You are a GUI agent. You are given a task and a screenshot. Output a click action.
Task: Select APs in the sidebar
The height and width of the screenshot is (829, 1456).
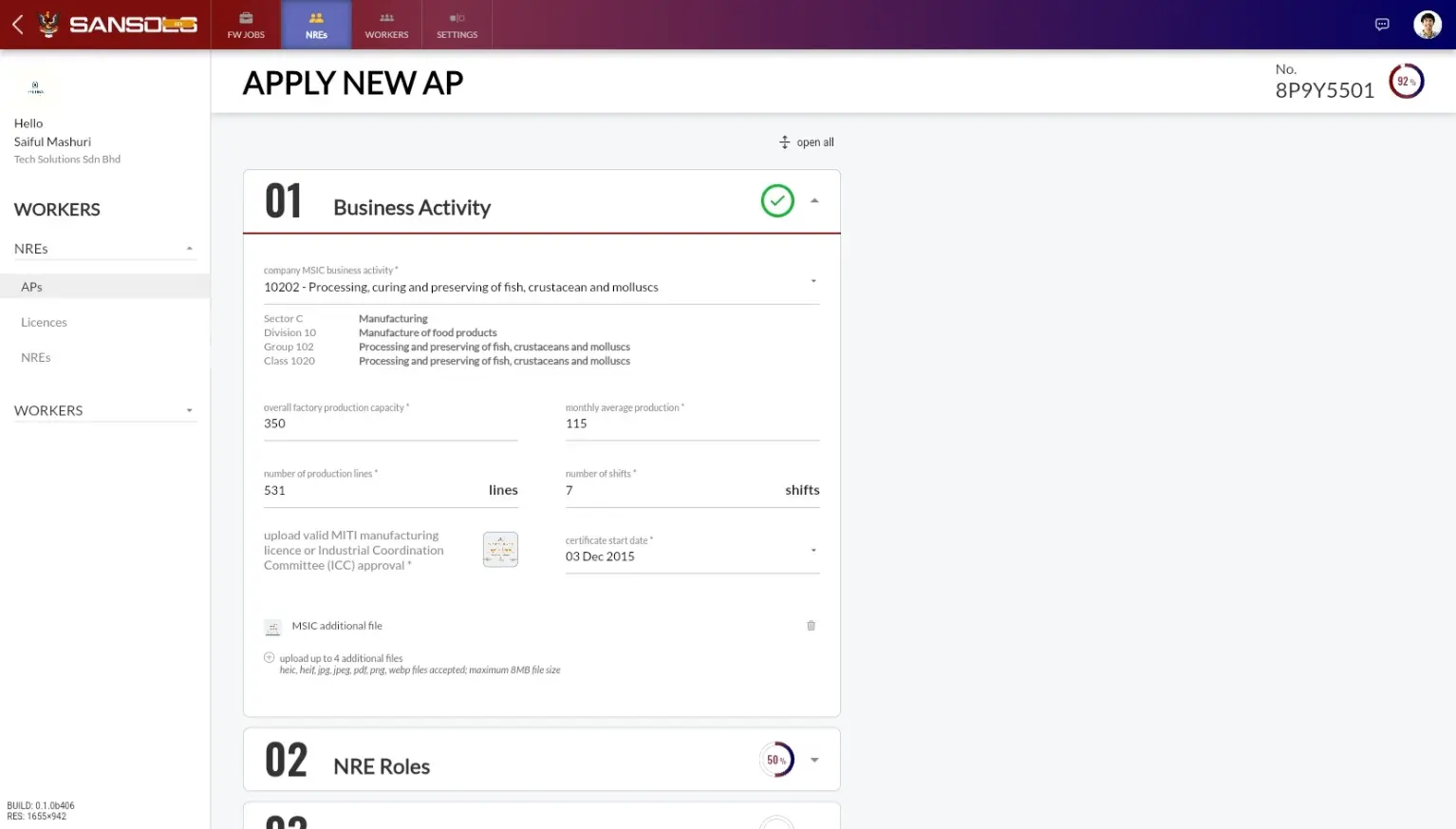click(105, 287)
